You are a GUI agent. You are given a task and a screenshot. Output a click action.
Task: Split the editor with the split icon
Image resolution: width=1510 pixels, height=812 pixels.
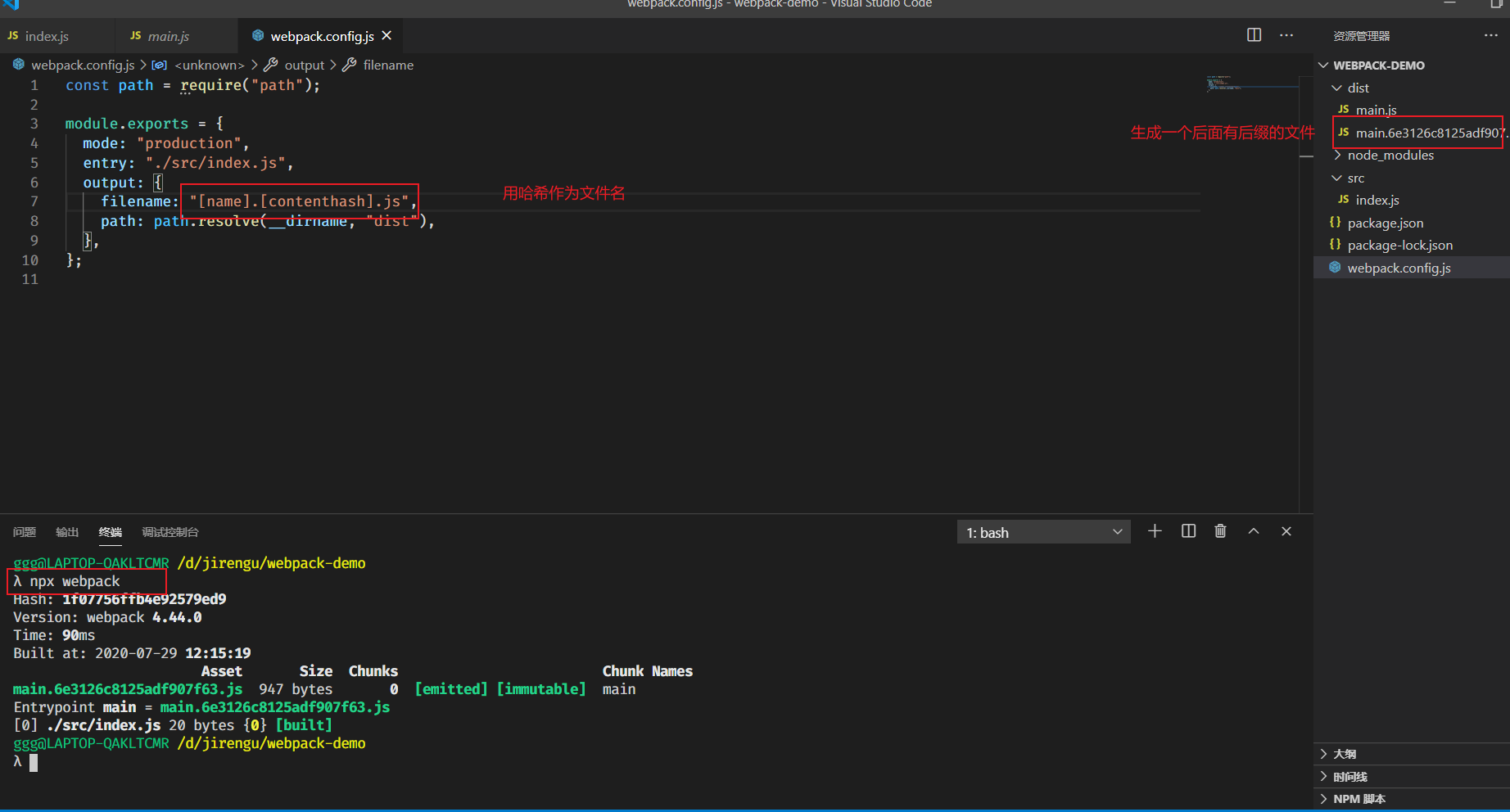point(1254,35)
